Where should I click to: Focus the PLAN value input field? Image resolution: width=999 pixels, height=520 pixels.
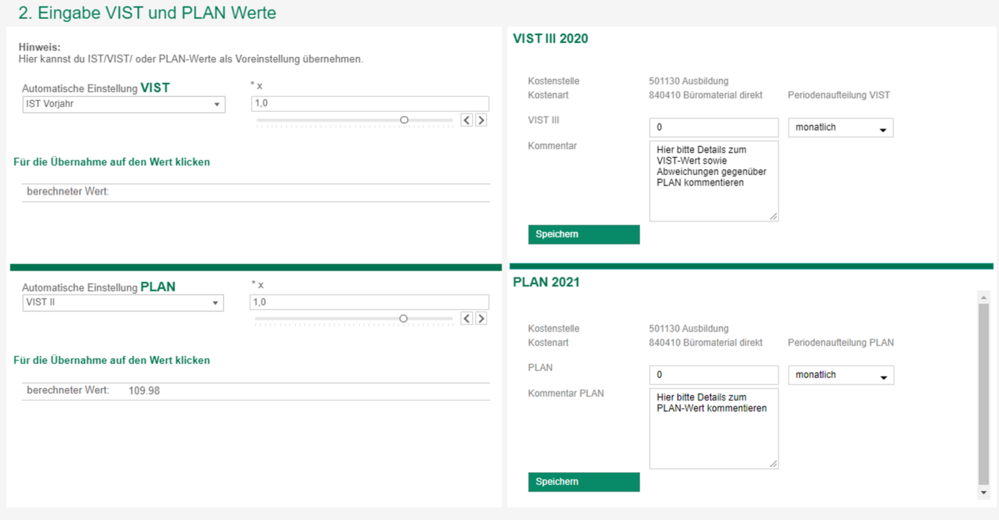coord(714,375)
